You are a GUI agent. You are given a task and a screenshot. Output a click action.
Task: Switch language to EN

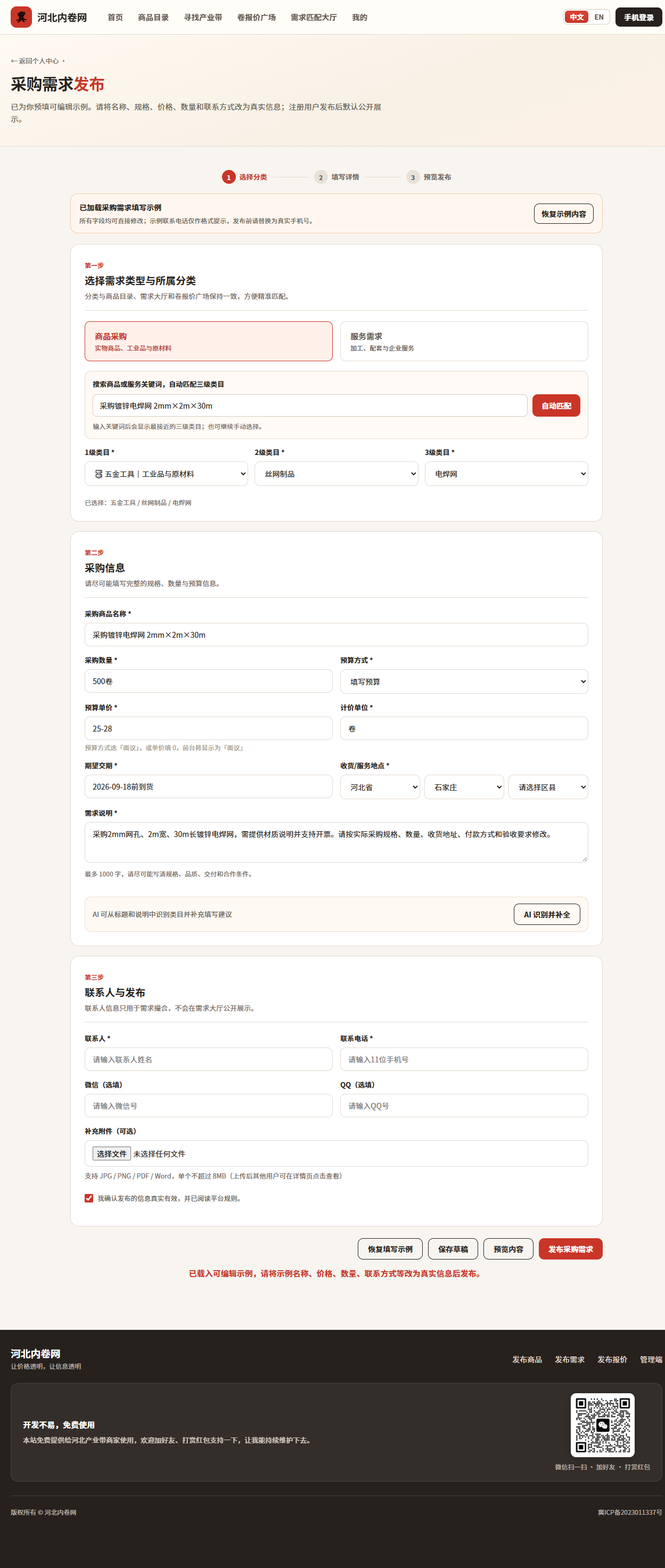(x=598, y=17)
